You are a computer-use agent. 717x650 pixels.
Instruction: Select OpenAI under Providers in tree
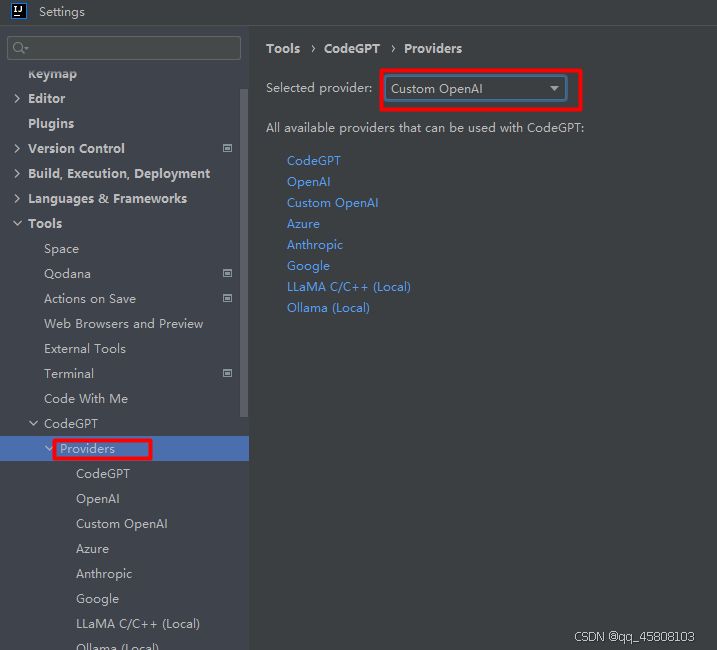[98, 499]
